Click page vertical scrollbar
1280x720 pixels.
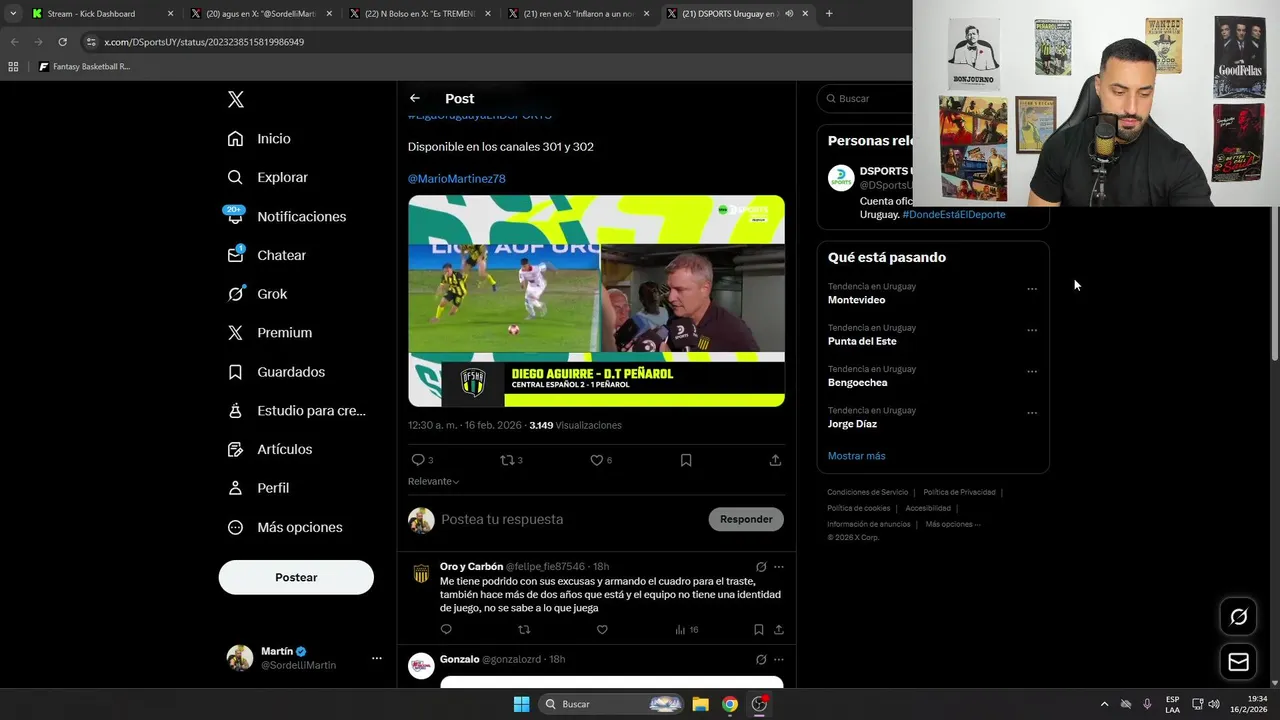(1274, 220)
